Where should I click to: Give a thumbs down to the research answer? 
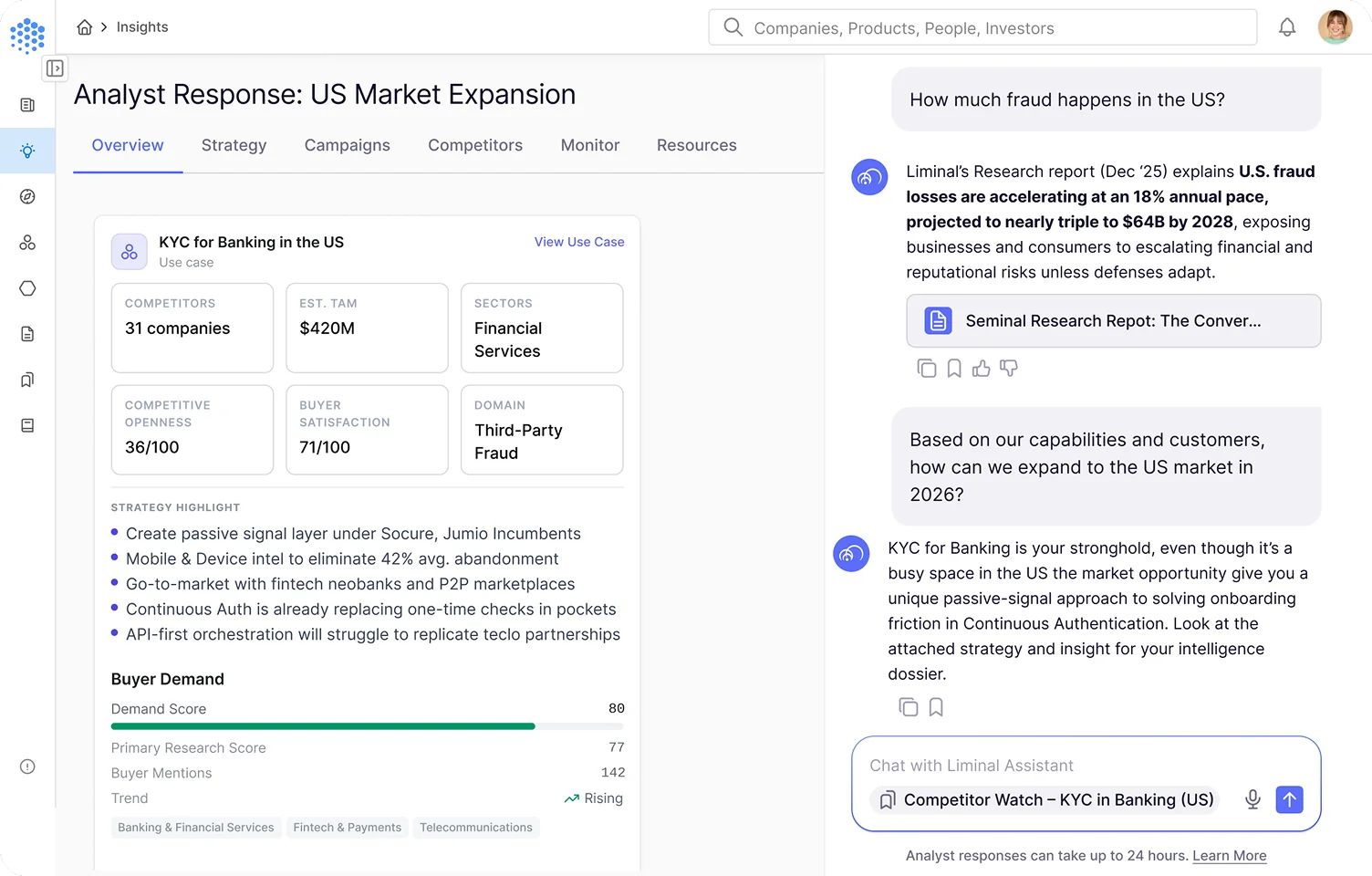(x=1009, y=368)
